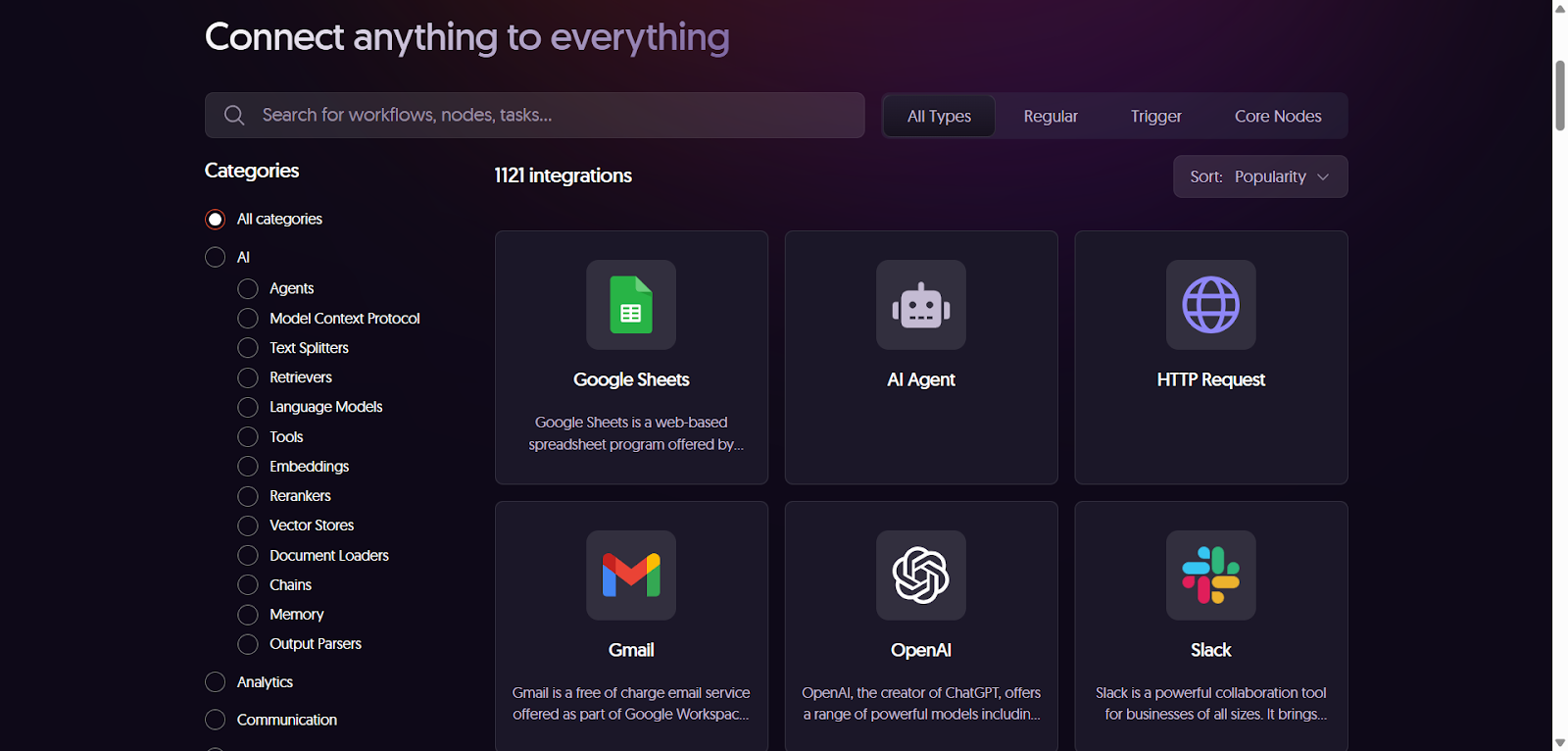Screen dimensions: 1568x751
Task: Choose the Model Context Protocol radio option
Action: [248, 319]
